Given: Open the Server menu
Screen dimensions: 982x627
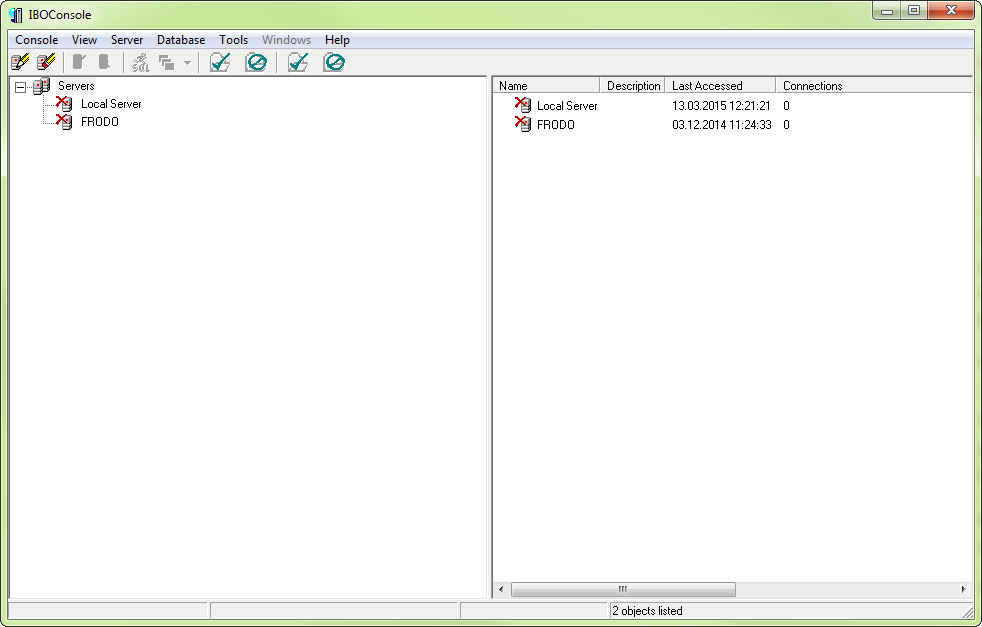Looking at the screenshot, I should (x=127, y=39).
